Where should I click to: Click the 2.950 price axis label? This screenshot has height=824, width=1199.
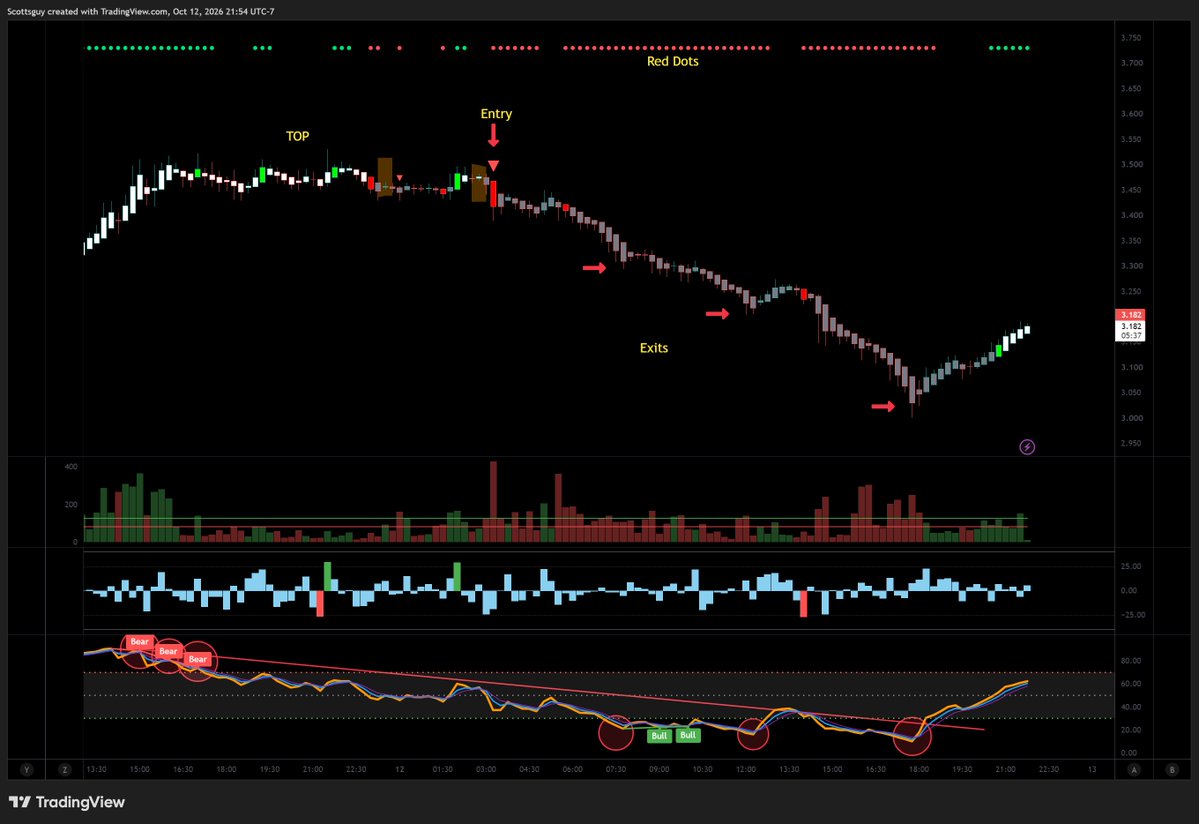[1131, 443]
